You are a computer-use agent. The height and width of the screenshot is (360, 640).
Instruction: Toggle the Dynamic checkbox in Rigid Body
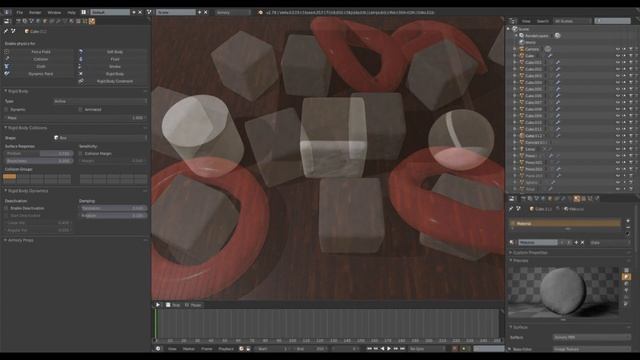(x=7, y=109)
